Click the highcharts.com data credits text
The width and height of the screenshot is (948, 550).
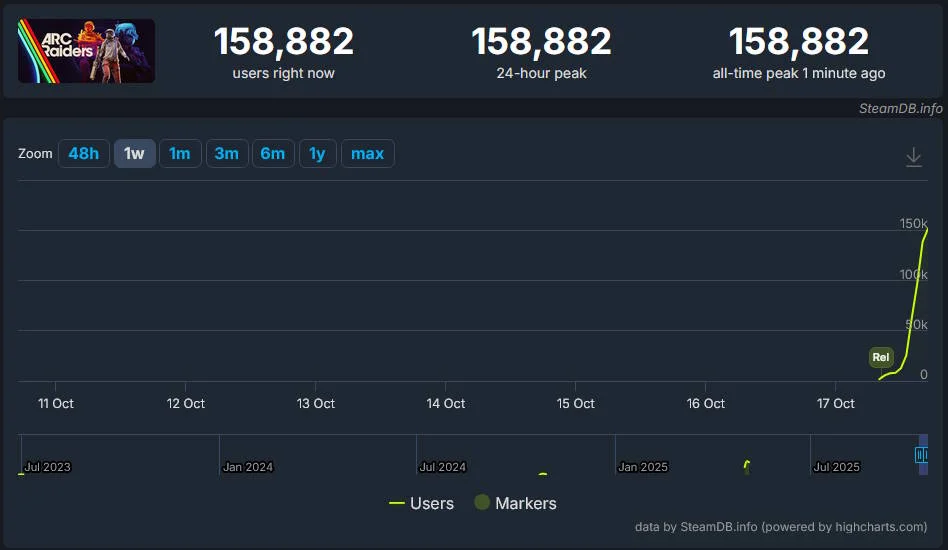pyautogui.click(x=780, y=526)
